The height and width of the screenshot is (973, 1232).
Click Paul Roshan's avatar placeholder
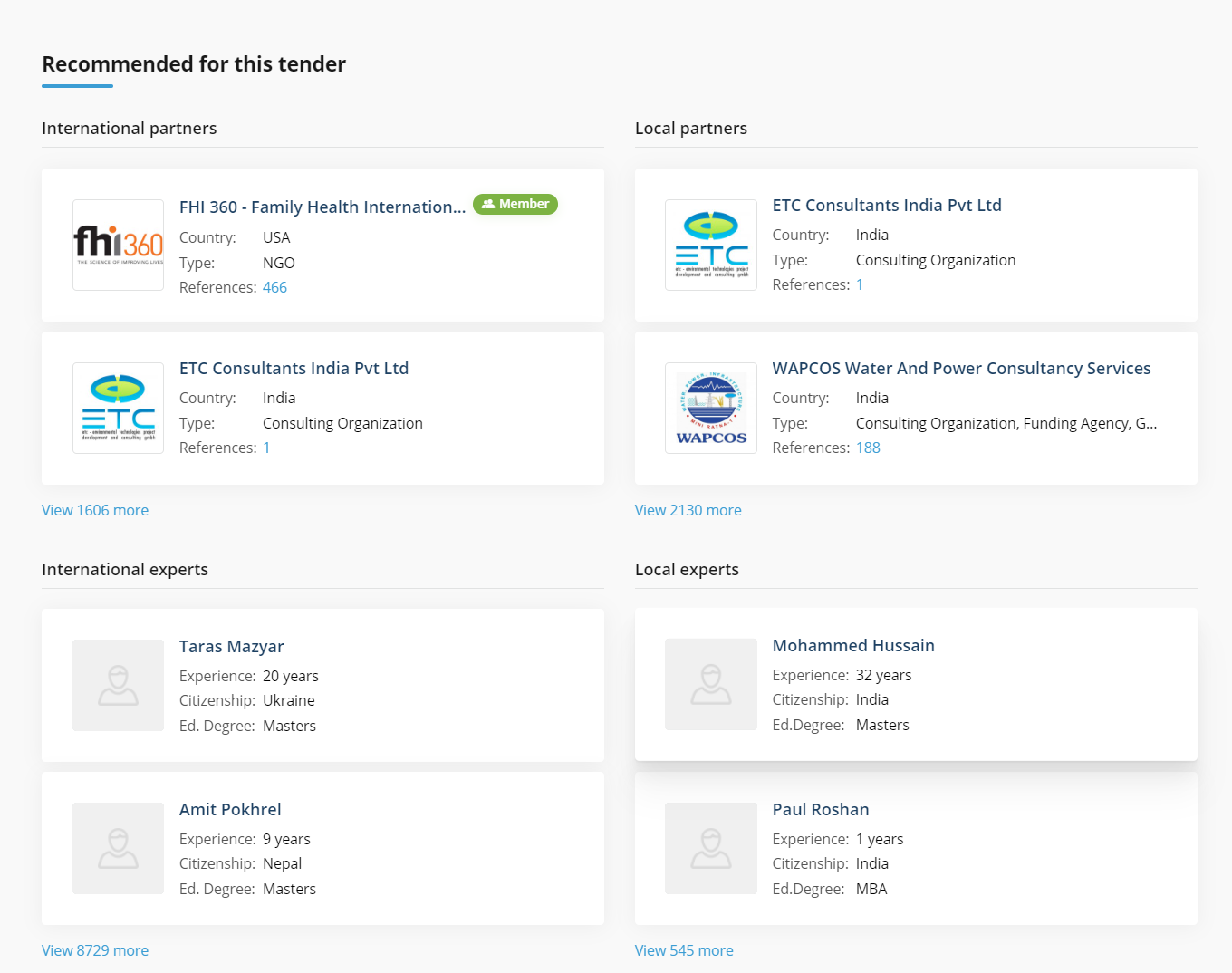711,848
